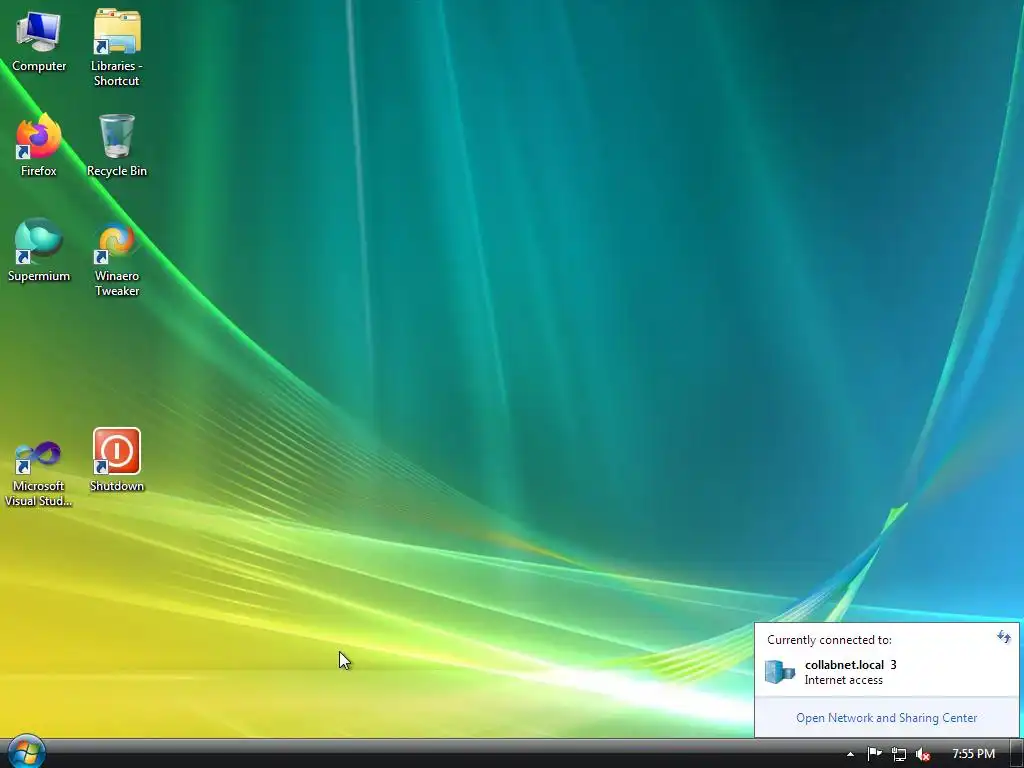1024x768 pixels.
Task: Click the 'Internet access' status text
Action: (x=843, y=680)
